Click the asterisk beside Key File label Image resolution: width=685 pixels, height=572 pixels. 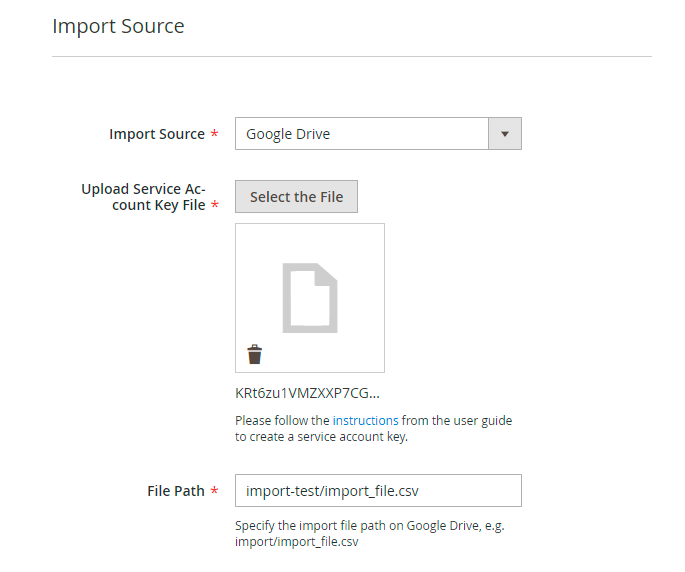point(214,207)
